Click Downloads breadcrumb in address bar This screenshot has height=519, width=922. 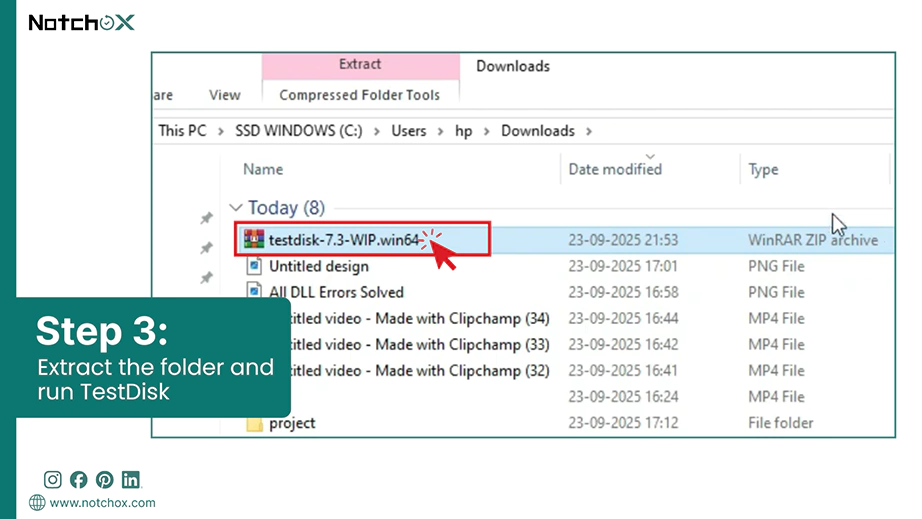click(x=537, y=130)
